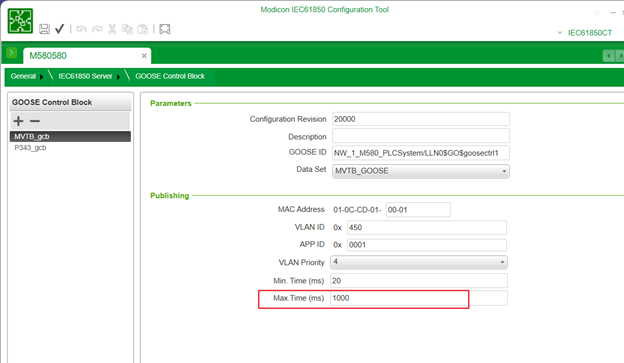Paste using the clipboard icon

coord(142,29)
